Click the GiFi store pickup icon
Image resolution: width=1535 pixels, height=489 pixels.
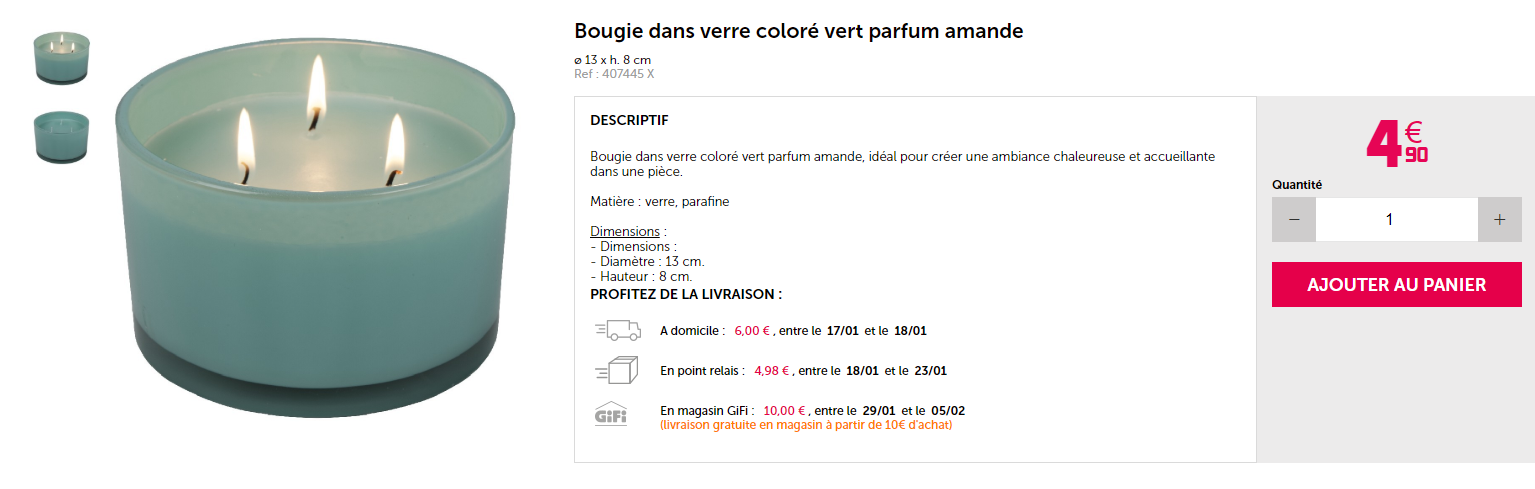610,413
